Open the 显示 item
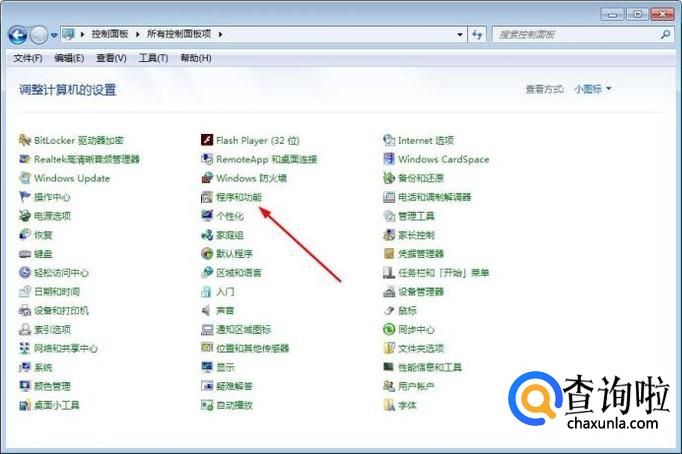 (218, 367)
